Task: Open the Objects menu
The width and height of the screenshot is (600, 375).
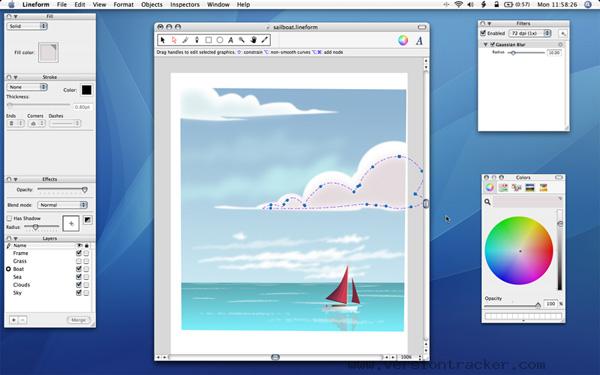Action: pos(152,5)
